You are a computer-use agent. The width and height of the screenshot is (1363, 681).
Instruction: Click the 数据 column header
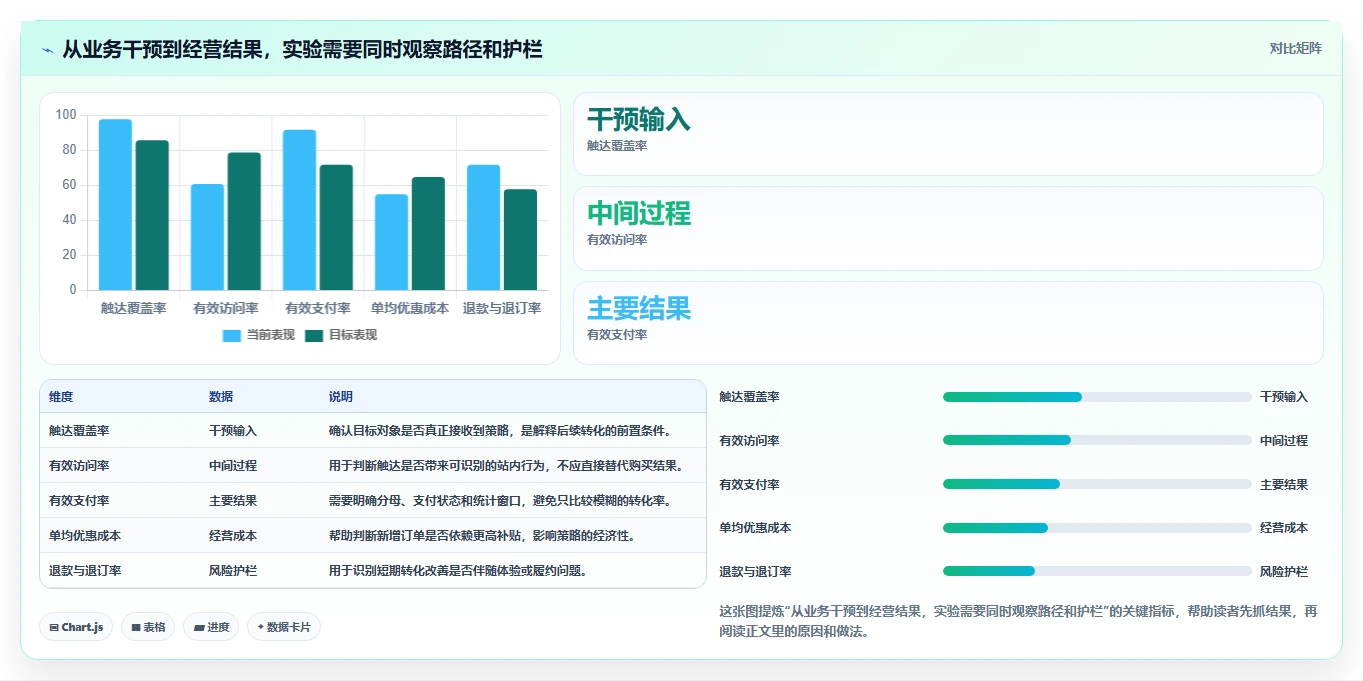point(221,397)
